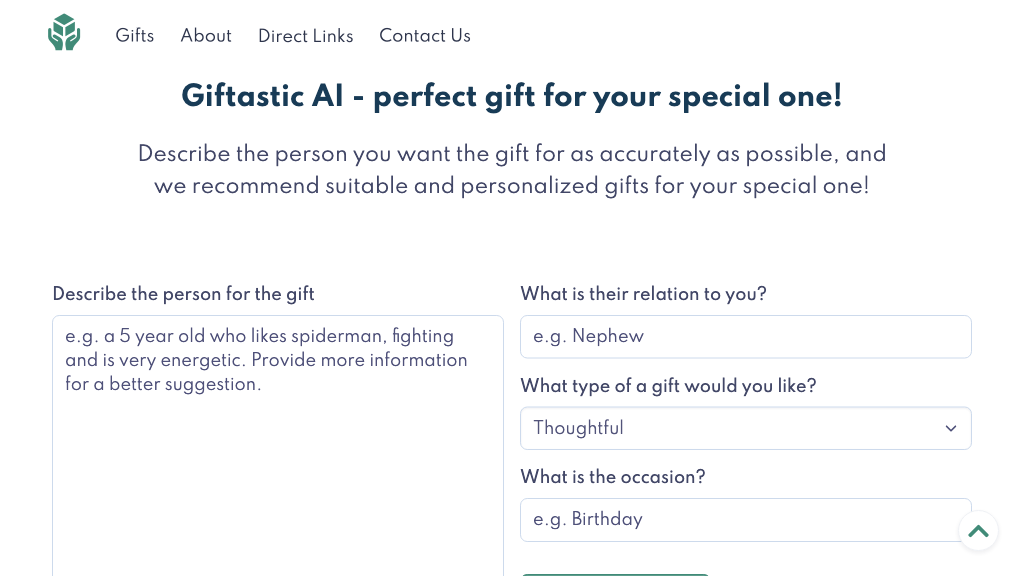Click the occasion input showing 'e.g. Birthday'
The image size is (1024, 576).
tap(745, 519)
